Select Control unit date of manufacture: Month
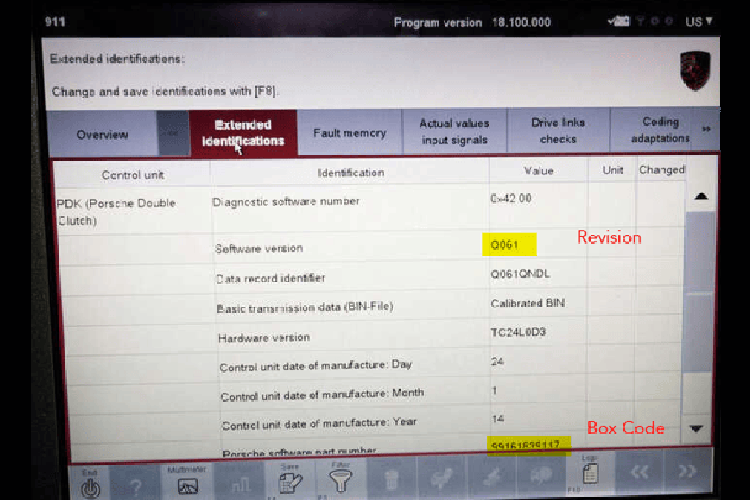 tap(322, 395)
